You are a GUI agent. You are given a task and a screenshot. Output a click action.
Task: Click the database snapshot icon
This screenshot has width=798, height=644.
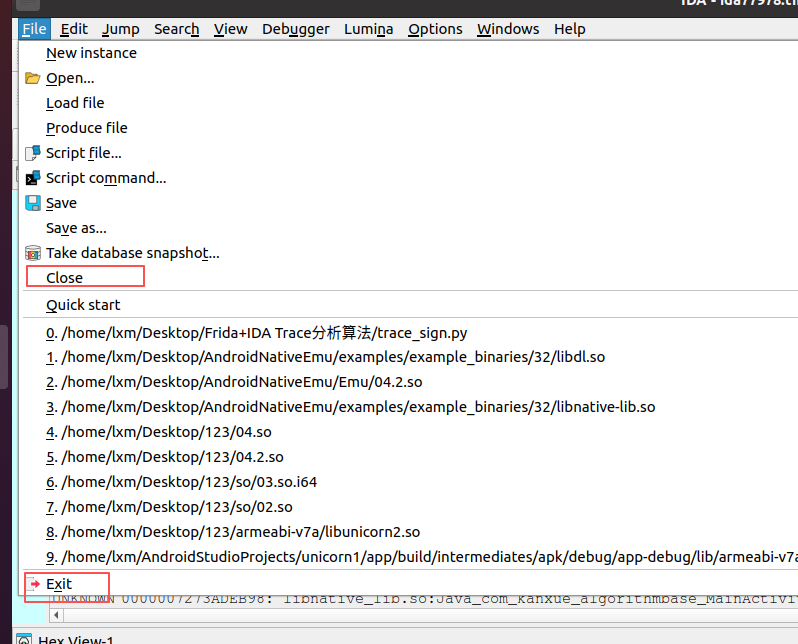click(x=33, y=253)
